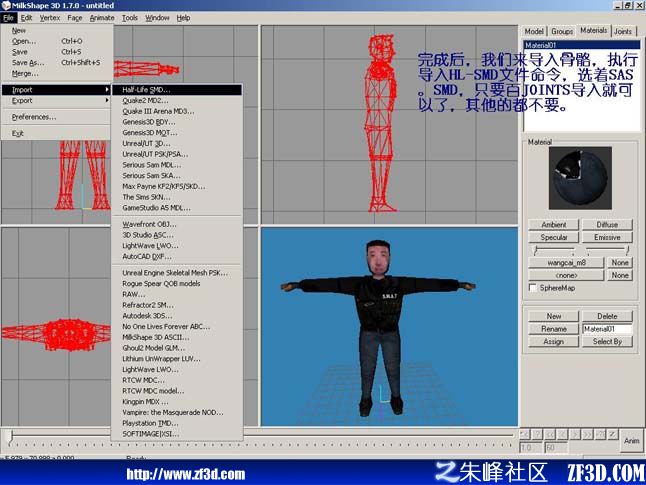
Task: Select Playstation TMD import entry
Action: (x=177, y=423)
